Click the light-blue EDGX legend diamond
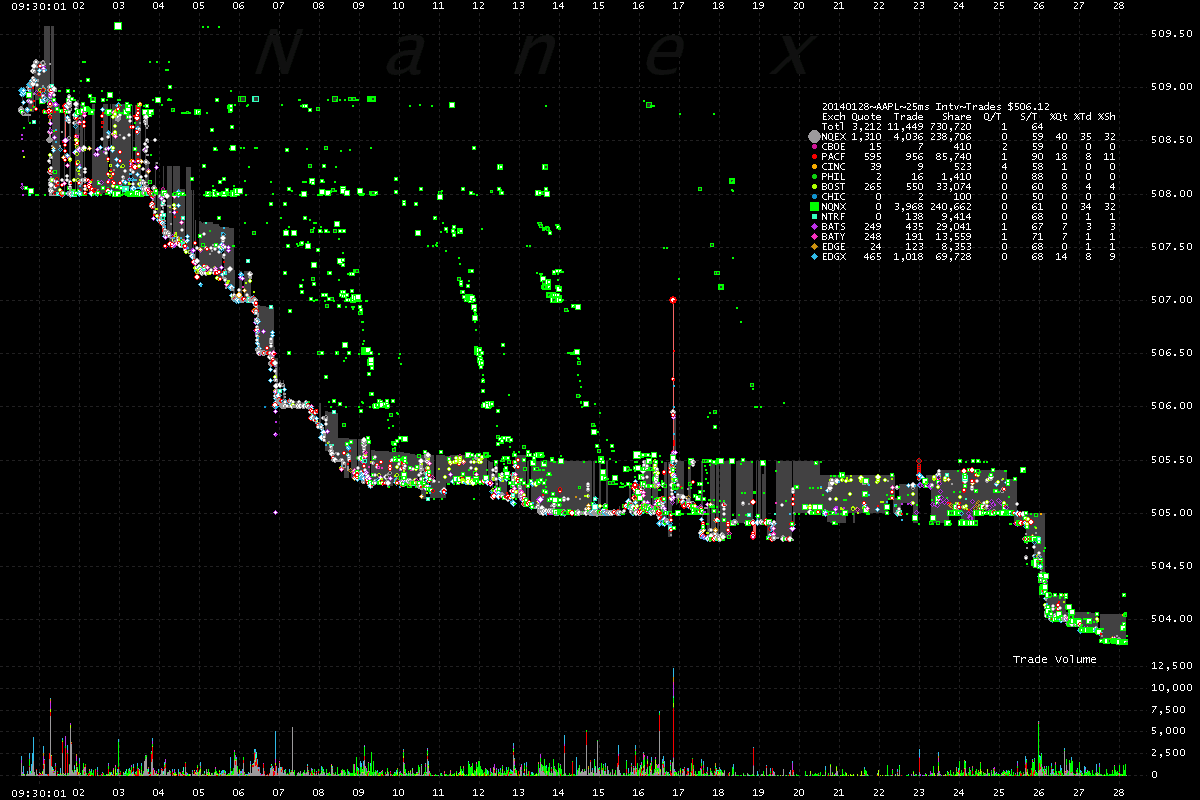This screenshot has width=1200, height=800. point(814,257)
